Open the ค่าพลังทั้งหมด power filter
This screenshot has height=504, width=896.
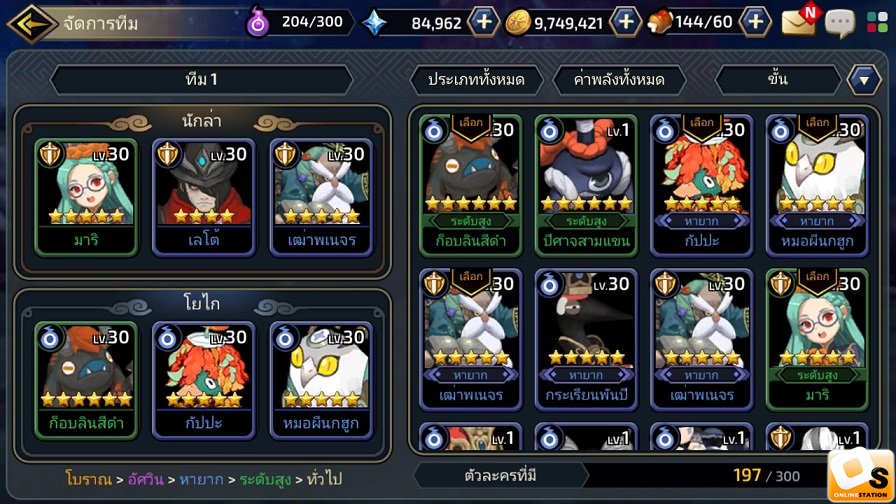click(619, 80)
